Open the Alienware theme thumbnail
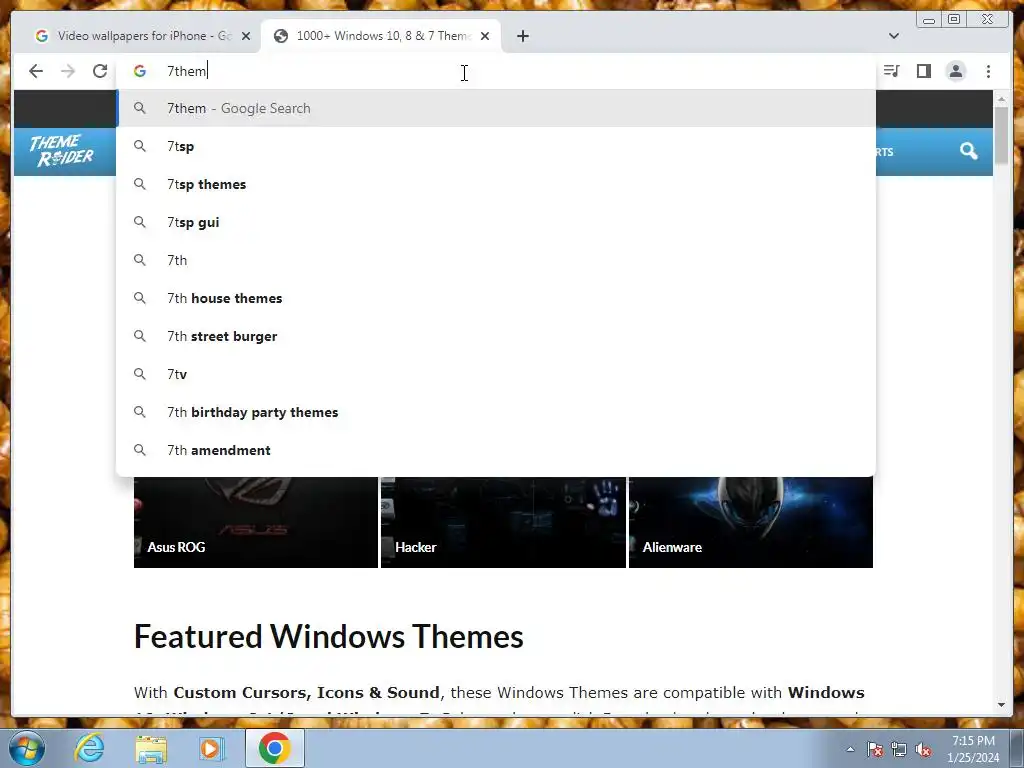This screenshot has width=1024, height=768. (750, 522)
